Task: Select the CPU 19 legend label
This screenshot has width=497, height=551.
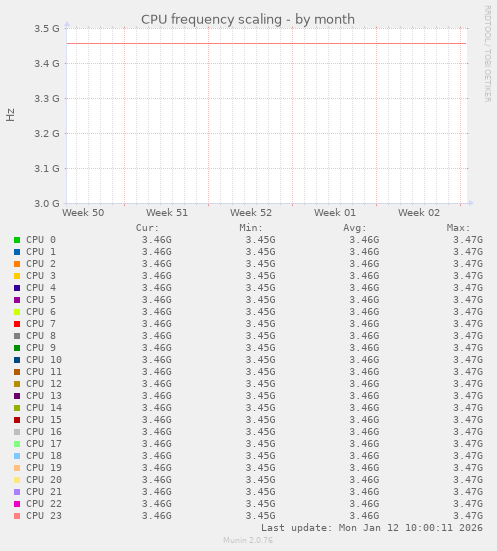Action: tap(44, 468)
